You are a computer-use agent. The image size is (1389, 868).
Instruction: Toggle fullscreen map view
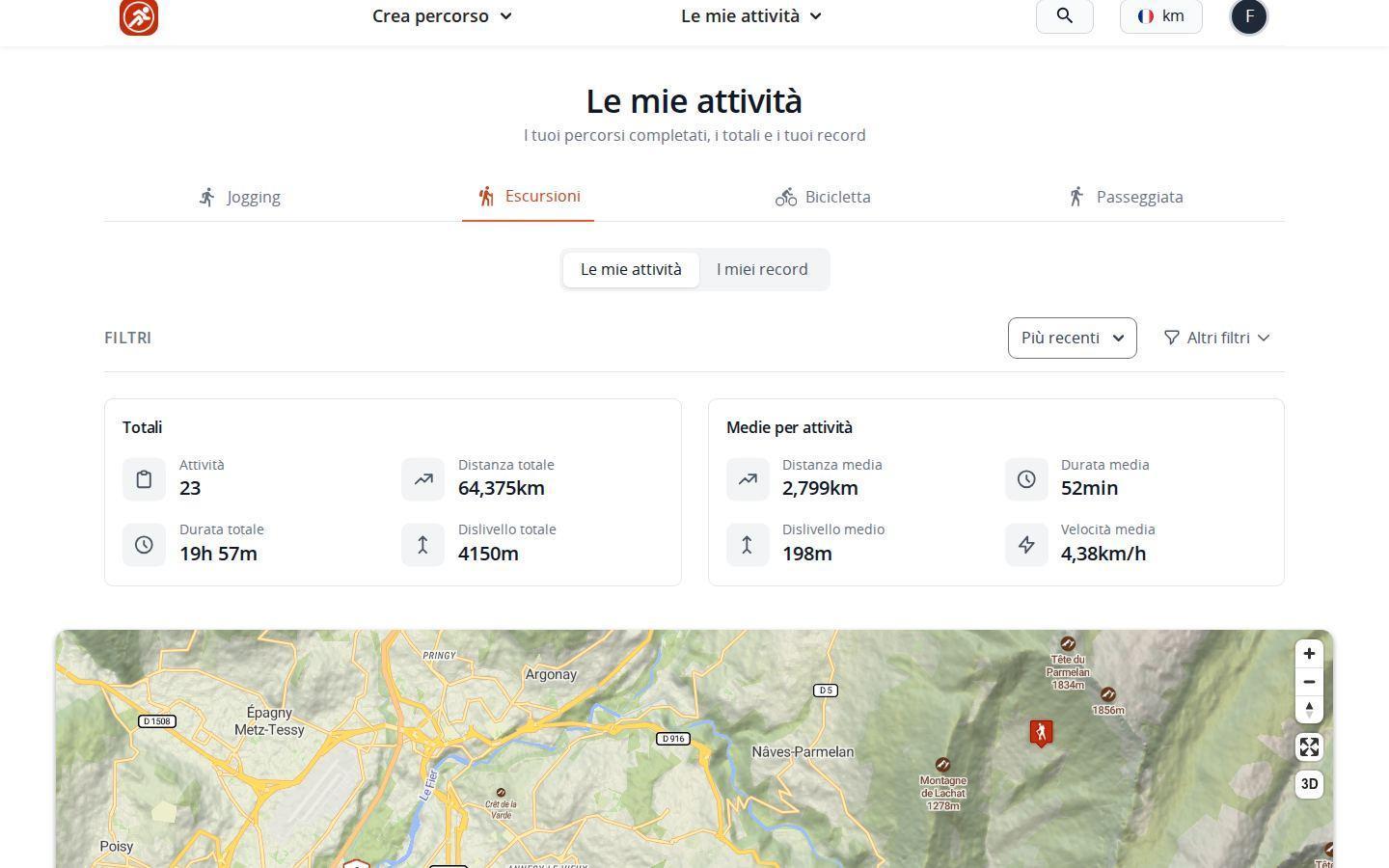[1309, 747]
